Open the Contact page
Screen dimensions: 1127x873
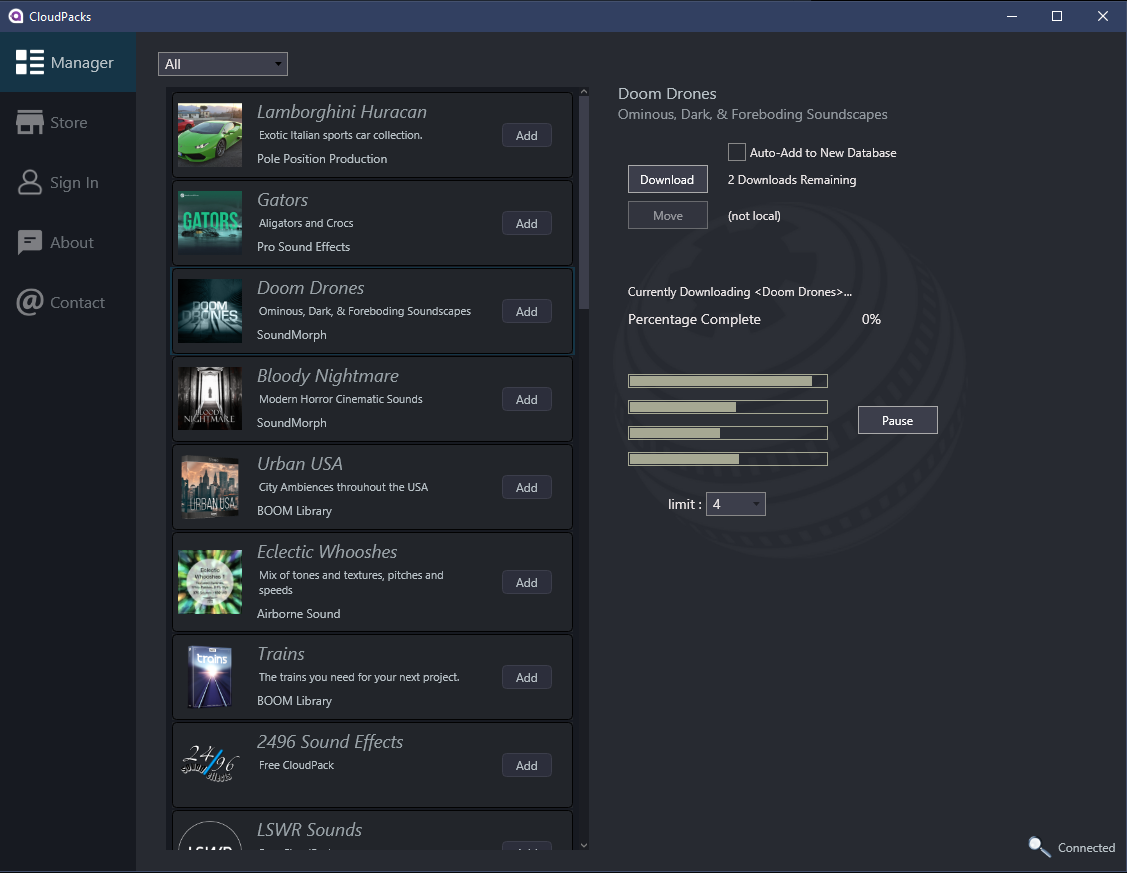click(x=68, y=302)
